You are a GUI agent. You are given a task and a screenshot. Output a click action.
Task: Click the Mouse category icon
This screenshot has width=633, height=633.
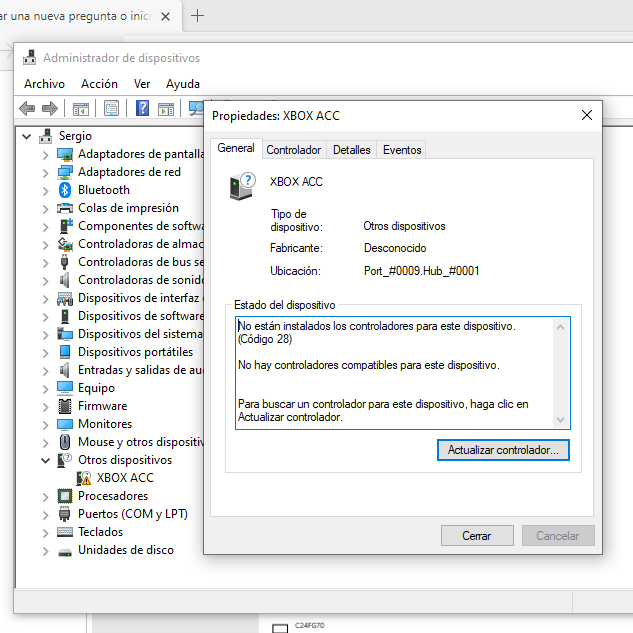(65, 442)
